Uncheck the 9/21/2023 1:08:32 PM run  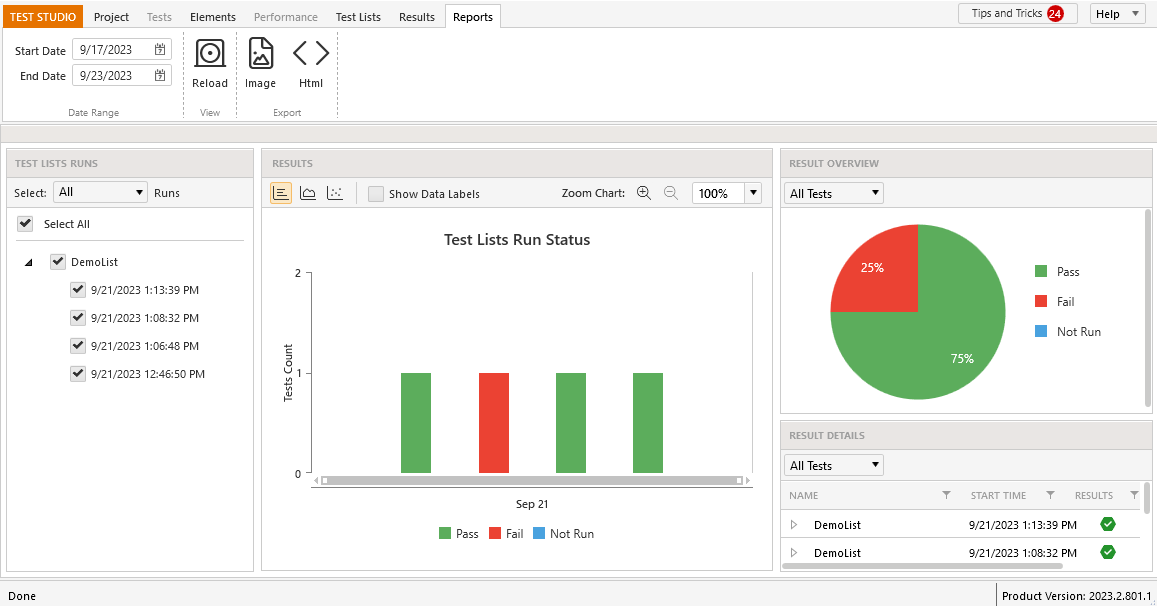(77, 317)
